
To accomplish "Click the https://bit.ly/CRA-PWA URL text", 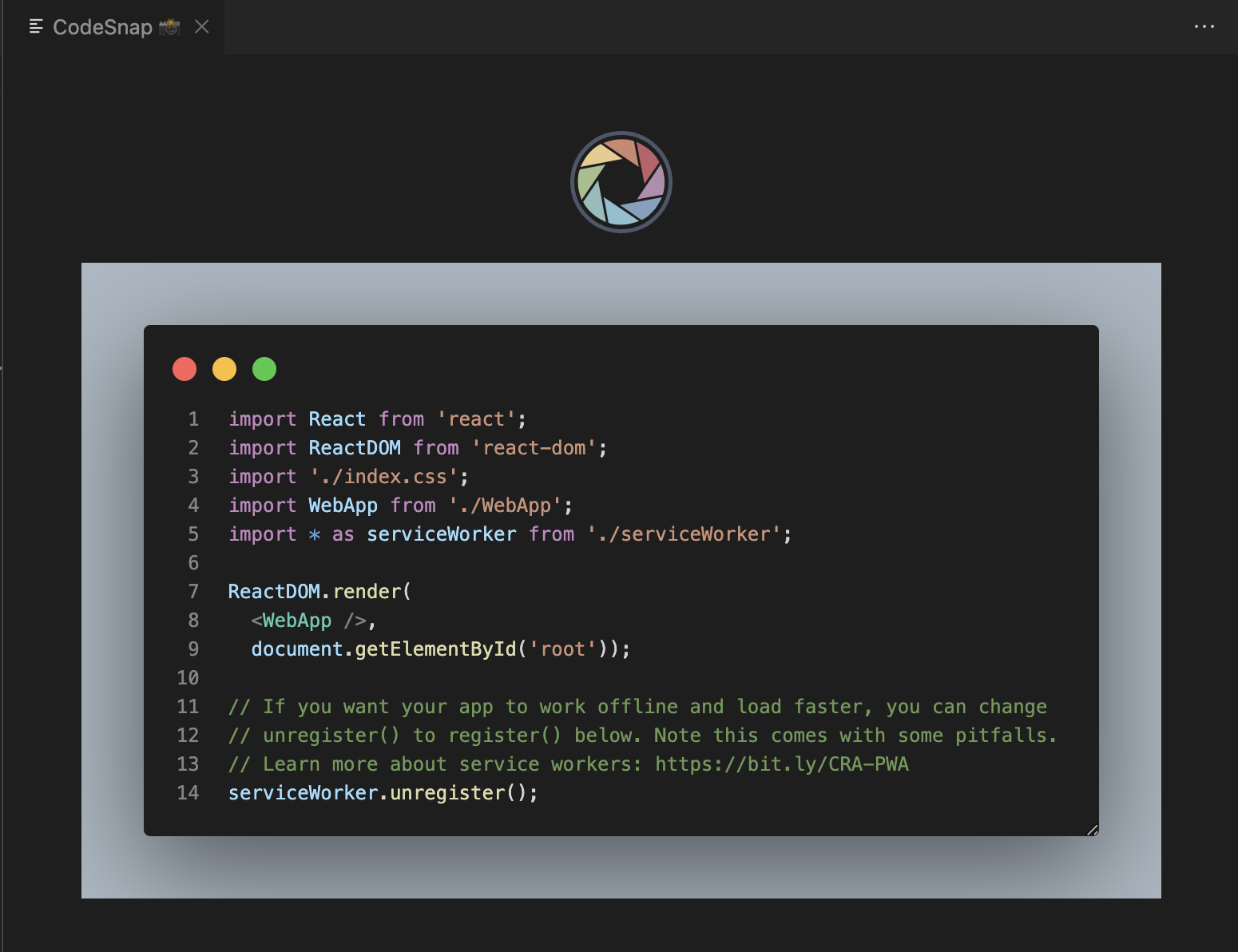I will point(782,764).
